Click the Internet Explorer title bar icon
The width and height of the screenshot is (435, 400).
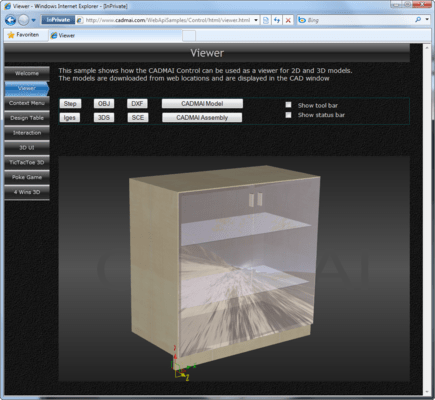pos(7,6)
